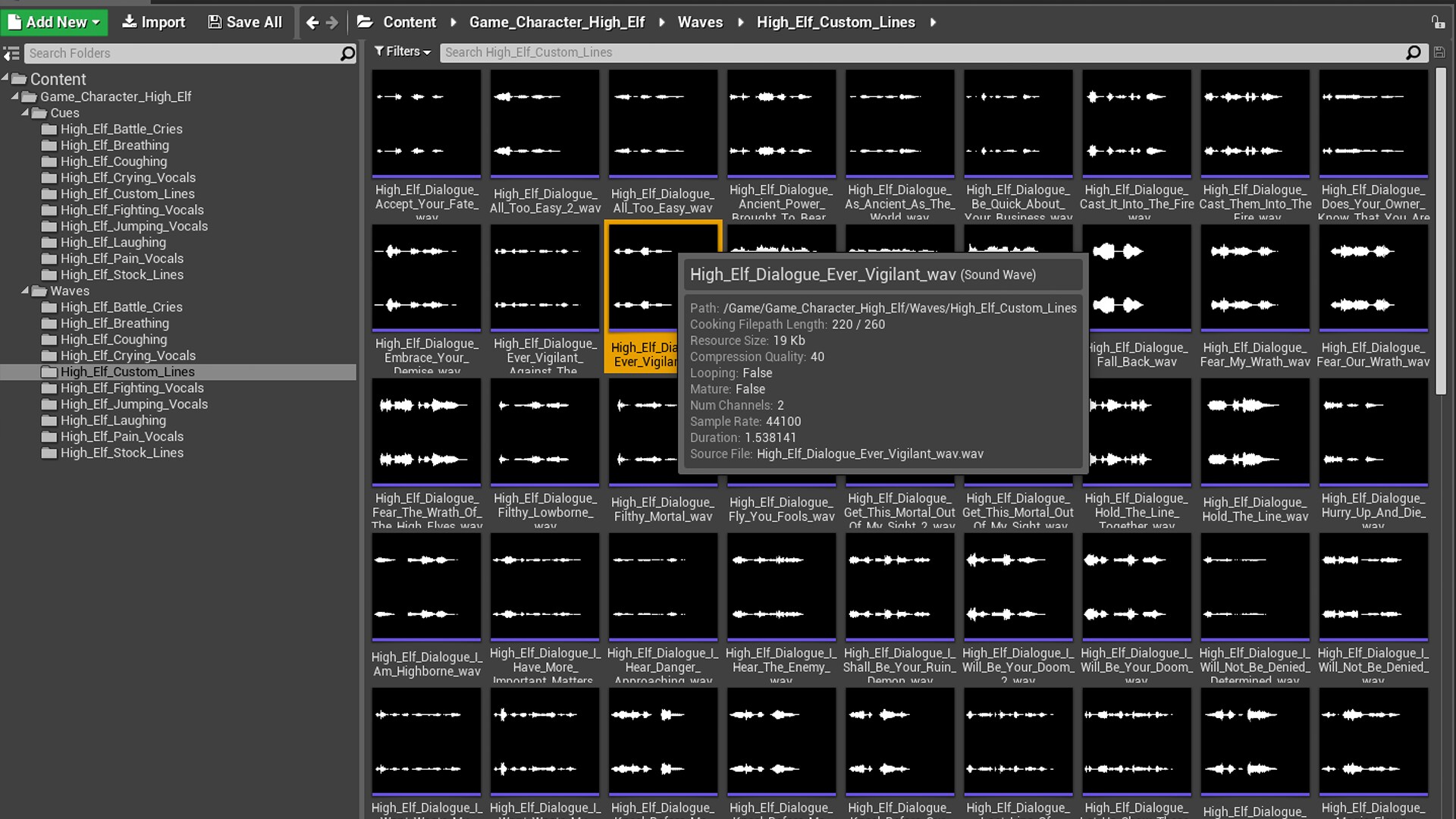Collapse the Game_Character_High_Elf folder
Viewport: 1456px width, 819px height.
coord(14,96)
